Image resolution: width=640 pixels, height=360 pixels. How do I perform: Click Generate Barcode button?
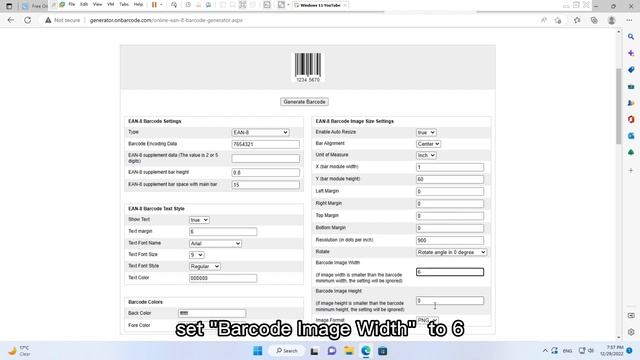coord(304,102)
